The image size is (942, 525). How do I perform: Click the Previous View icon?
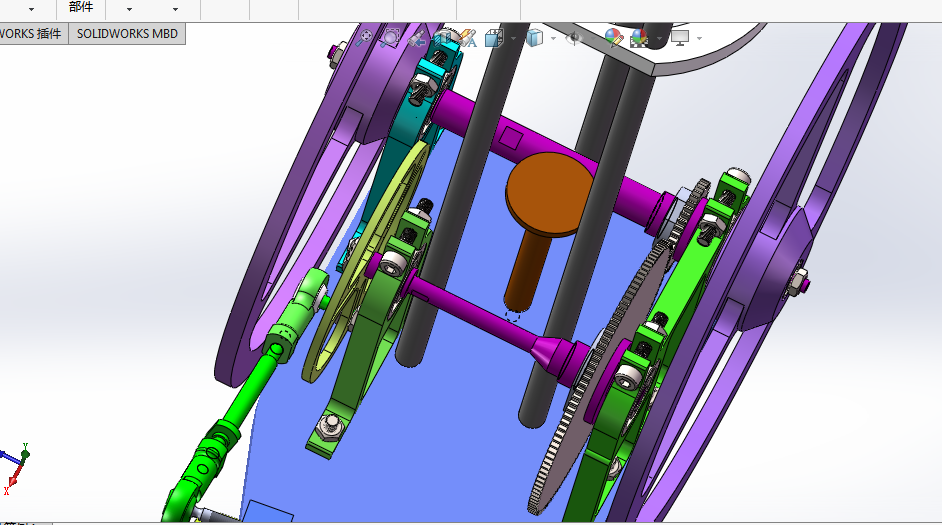(416, 39)
